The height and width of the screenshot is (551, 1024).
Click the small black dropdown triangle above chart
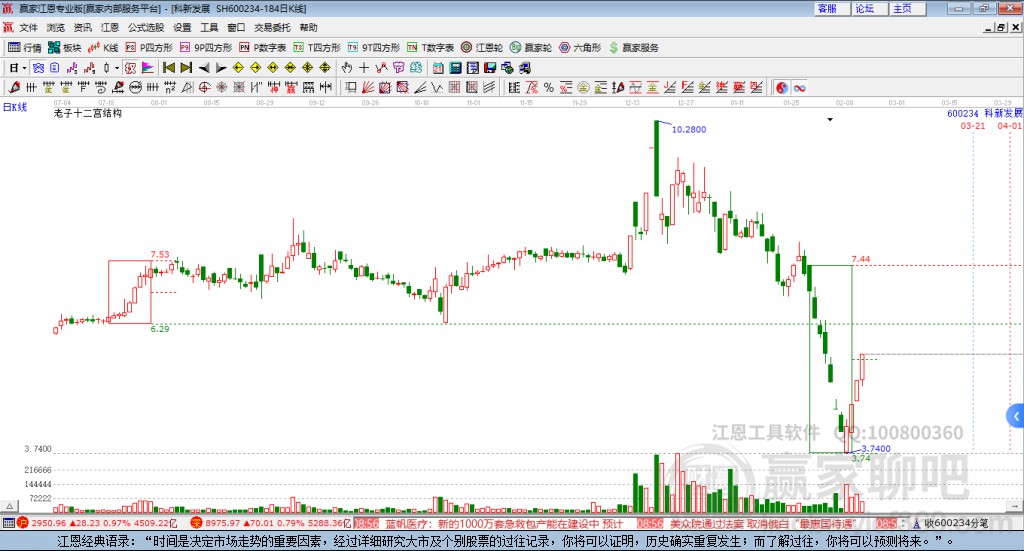[830, 119]
